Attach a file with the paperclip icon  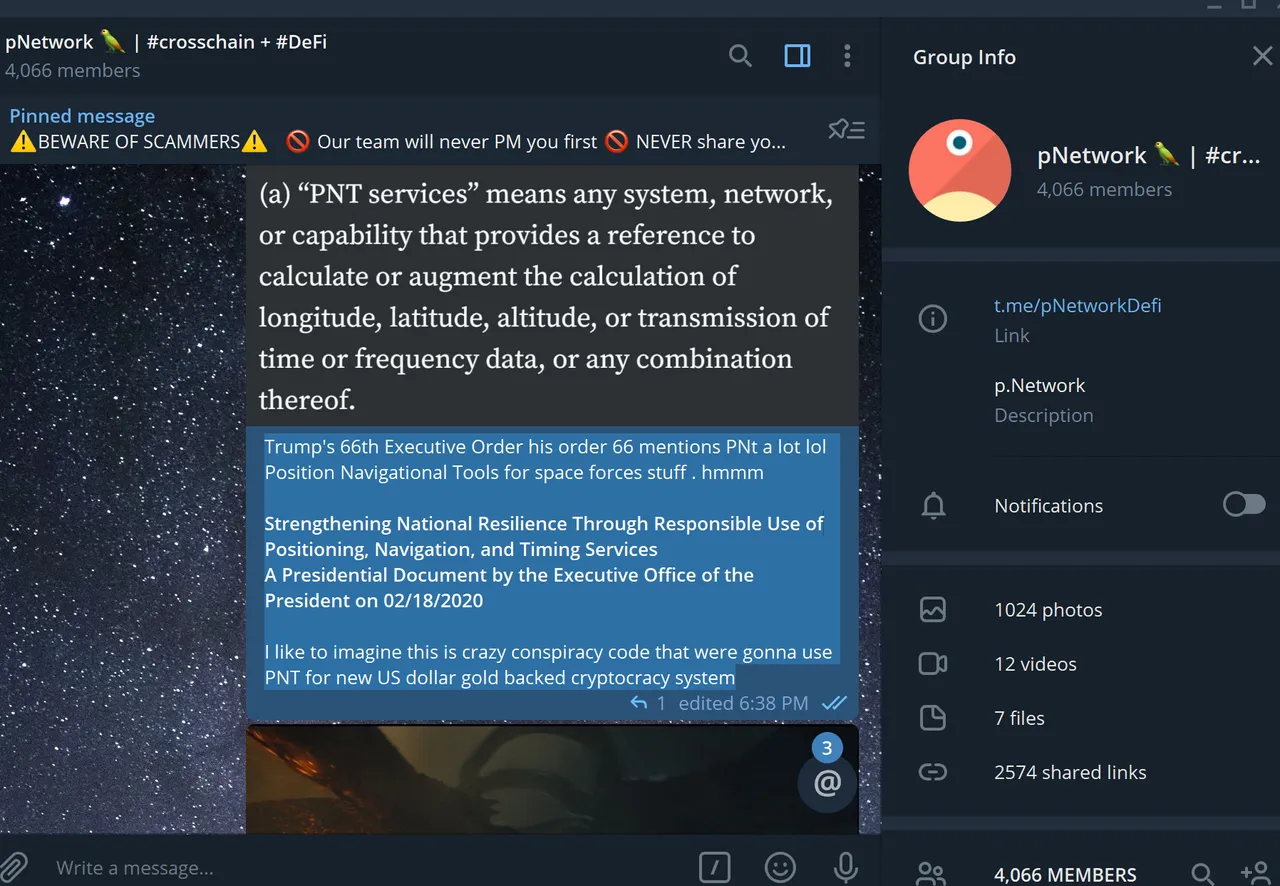(14, 867)
